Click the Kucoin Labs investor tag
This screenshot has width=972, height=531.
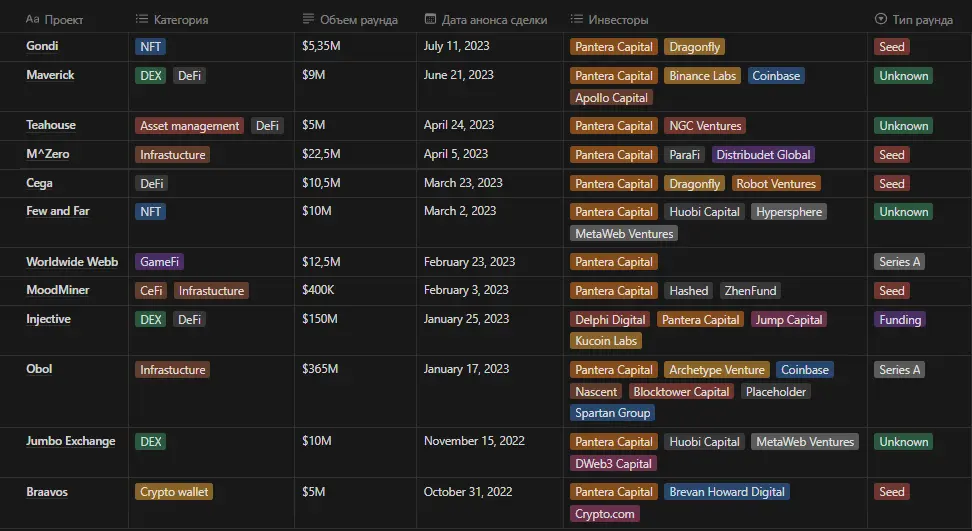click(x=606, y=341)
